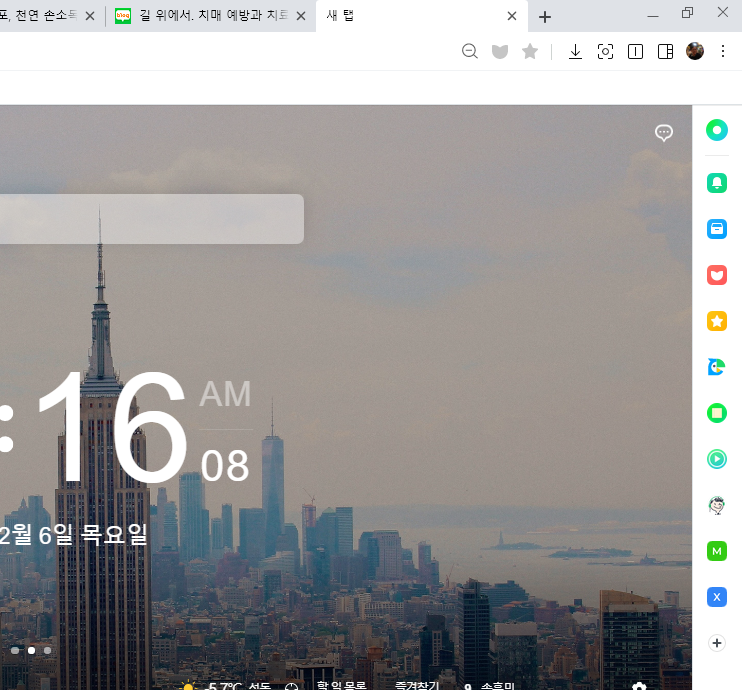This screenshot has height=690, width=742.
Task: Open a new tab with plus button
Action: [545, 17]
